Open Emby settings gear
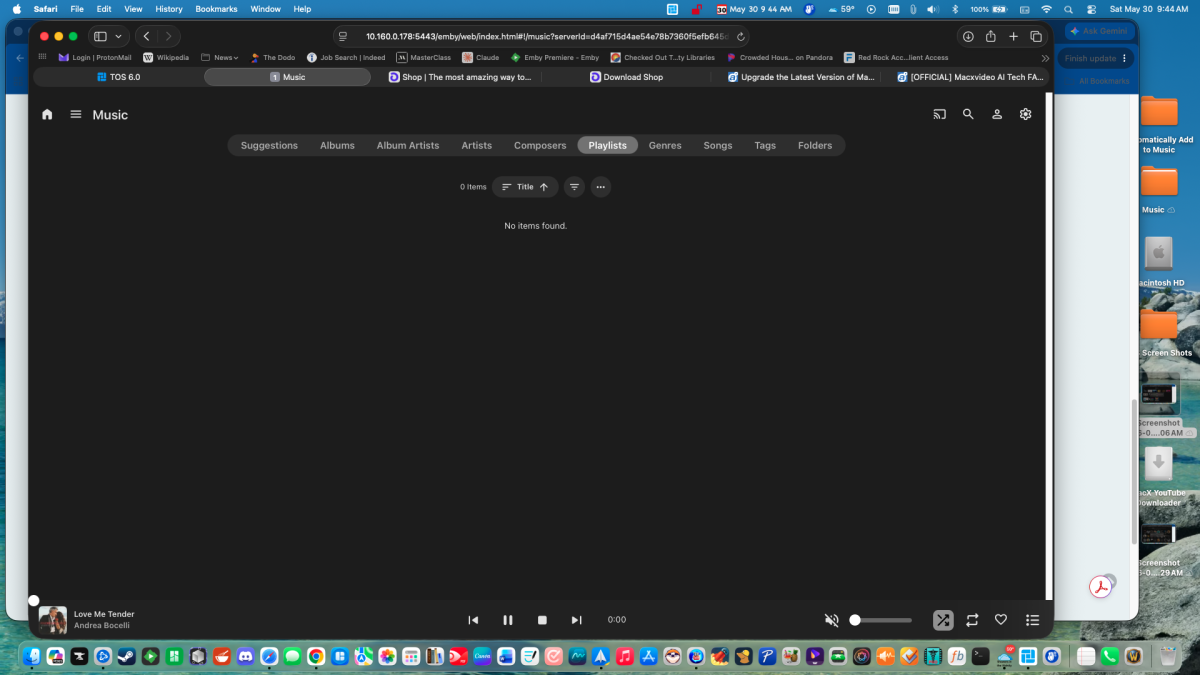This screenshot has height=675, width=1200. click(1025, 114)
